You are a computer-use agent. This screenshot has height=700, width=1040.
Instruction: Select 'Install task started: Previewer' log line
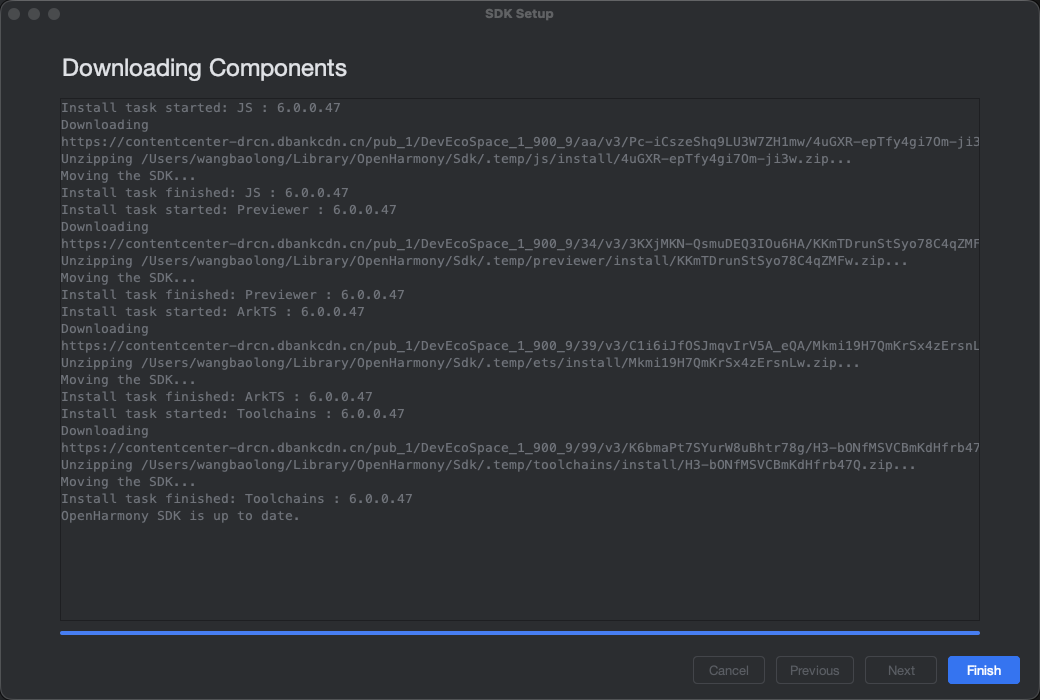[229, 210]
